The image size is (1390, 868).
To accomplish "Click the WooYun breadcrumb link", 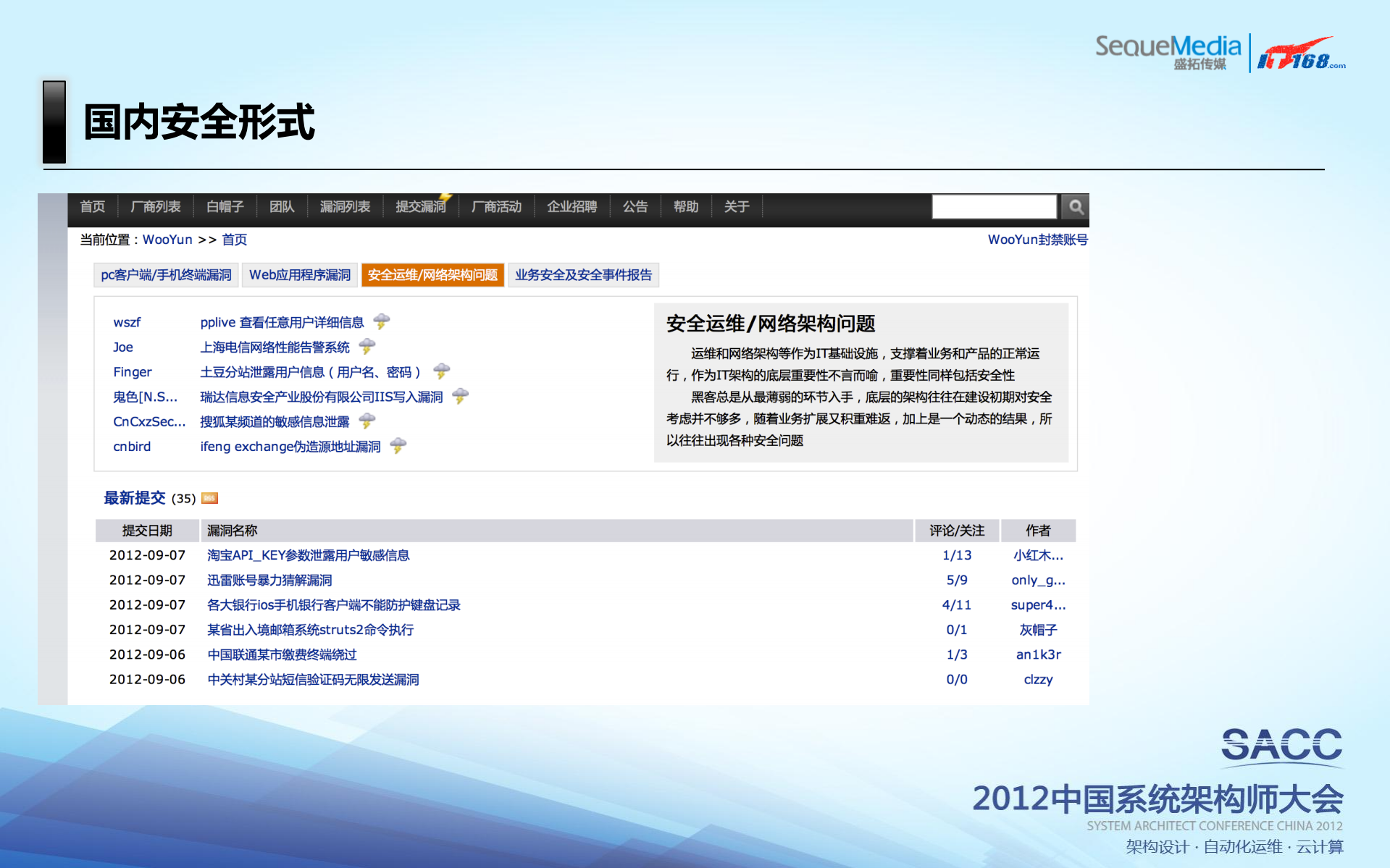I will click(167, 239).
